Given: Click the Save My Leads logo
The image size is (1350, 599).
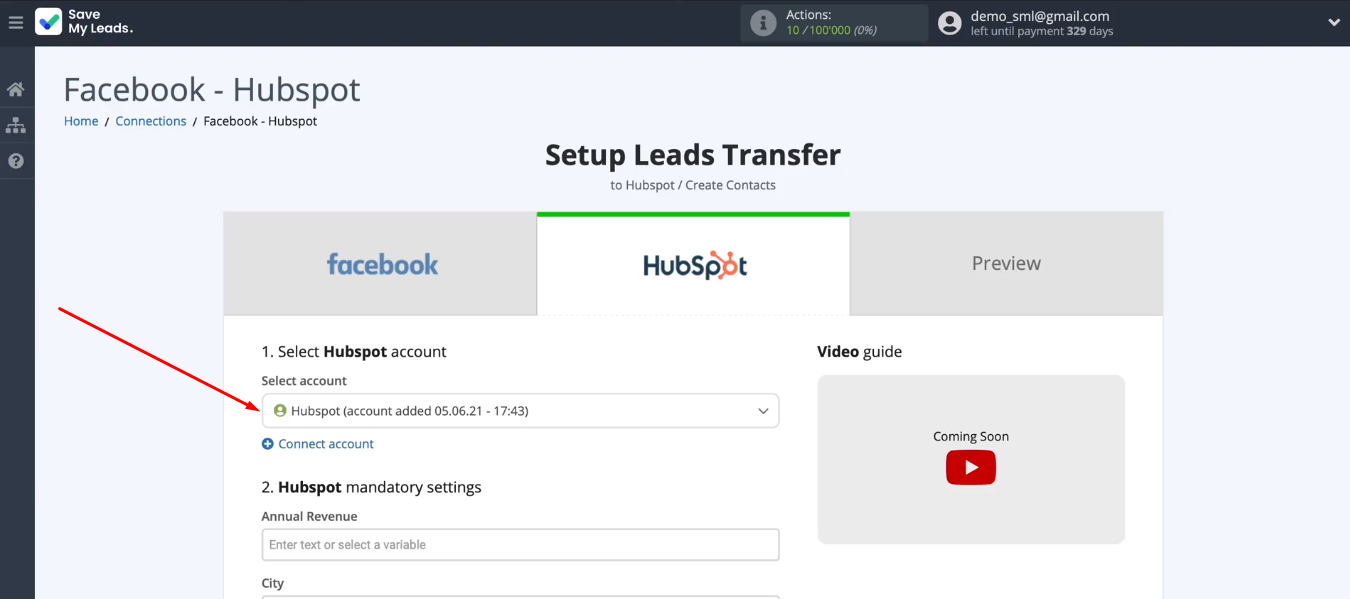Looking at the screenshot, I should (84, 22).
